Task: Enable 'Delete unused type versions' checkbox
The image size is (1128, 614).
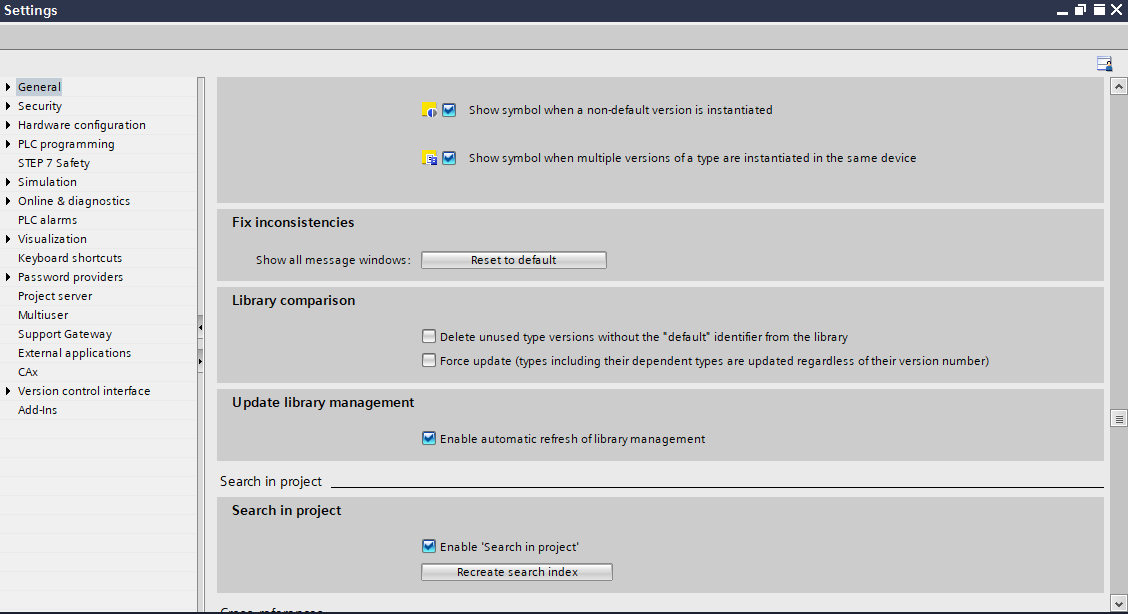Action: click(x=429, y=337)
